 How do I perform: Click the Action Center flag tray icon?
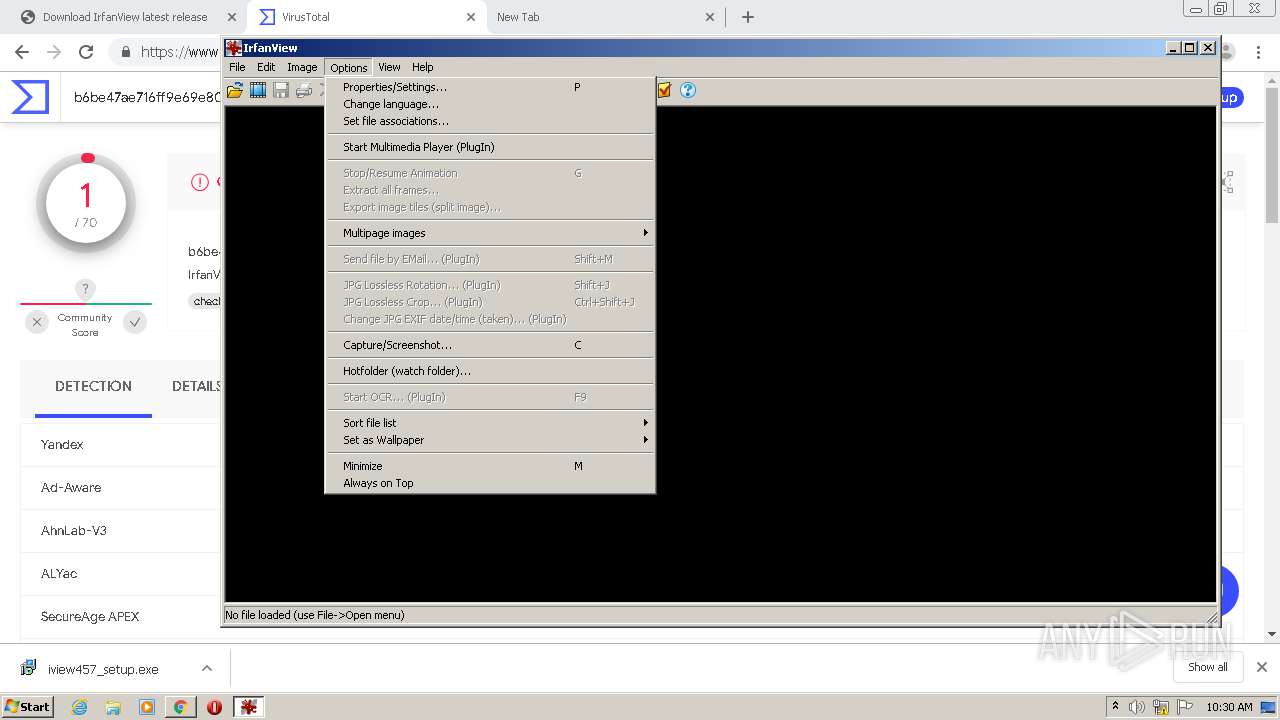coord(1185,707)
